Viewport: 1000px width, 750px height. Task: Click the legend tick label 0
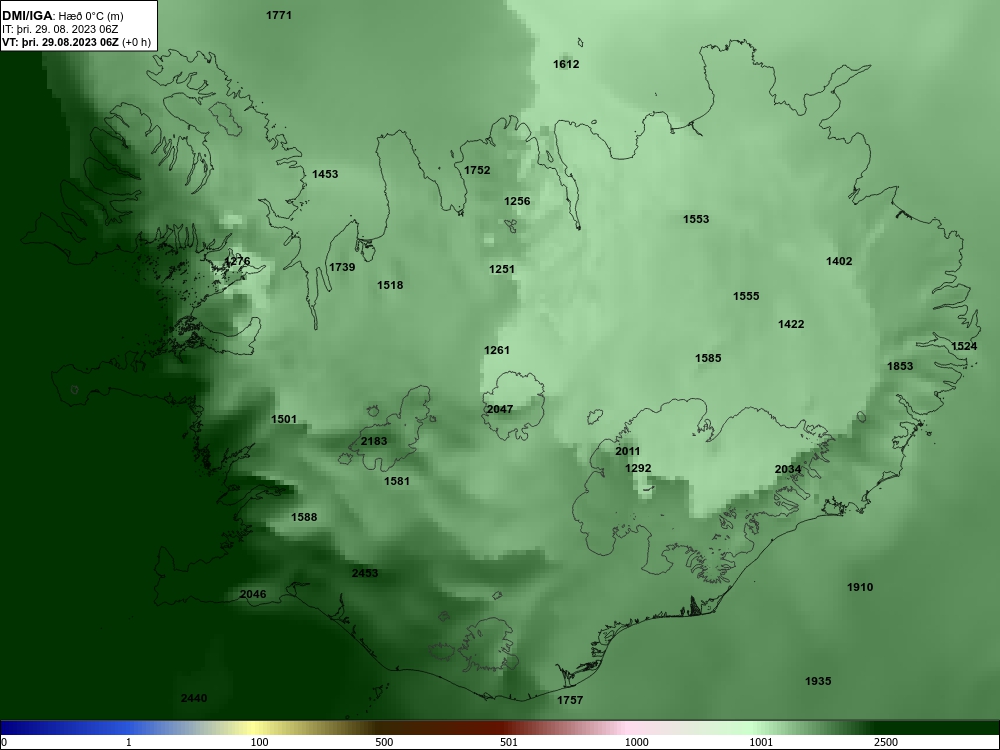click(x=5, y=742)
